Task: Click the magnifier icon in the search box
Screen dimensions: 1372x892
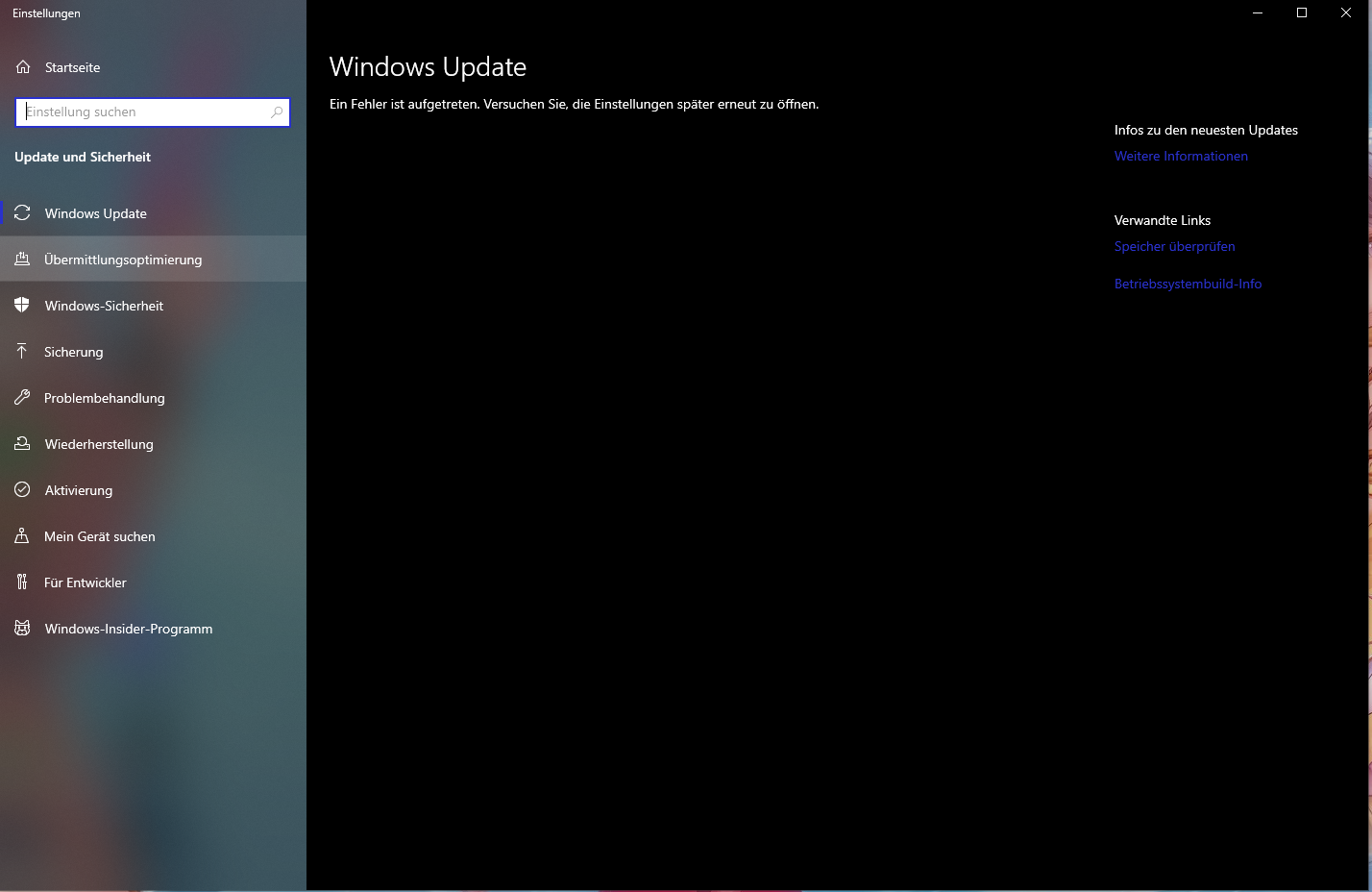Action: 277,112
